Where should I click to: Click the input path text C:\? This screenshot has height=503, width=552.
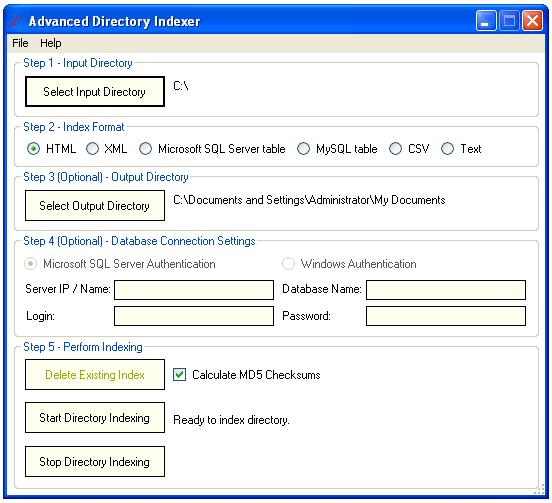tap(181, 86)
